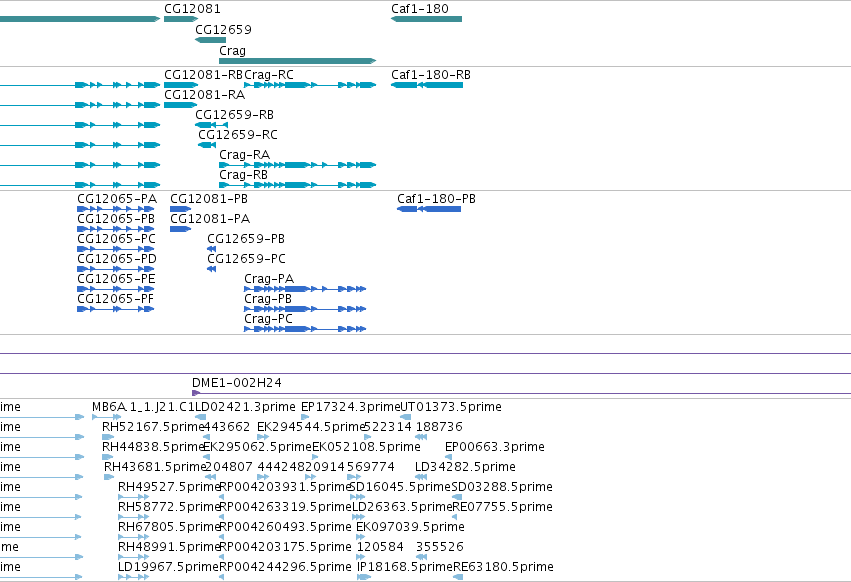Select the Caf1-180 gene bar
This screenshot has width=851, height=582.
(426, 19)
